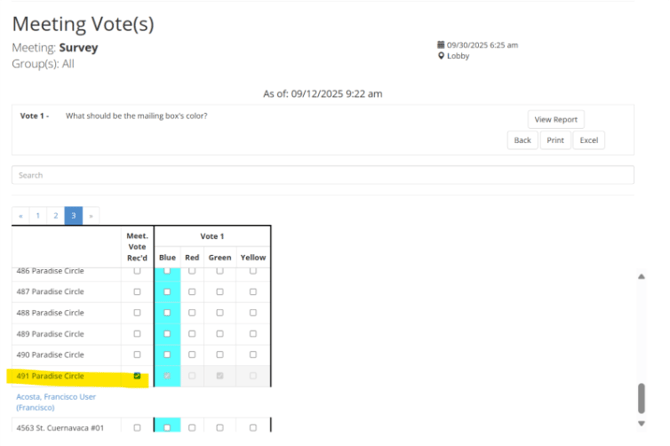Print the meeting votes

click(x=555, y=140)
